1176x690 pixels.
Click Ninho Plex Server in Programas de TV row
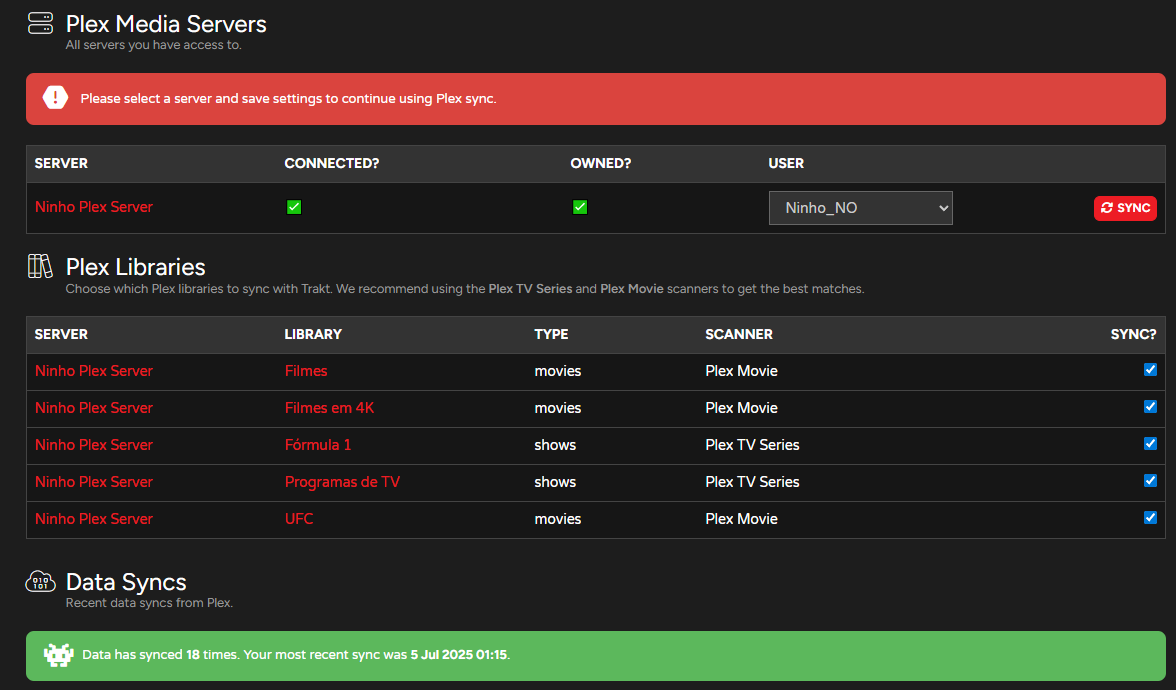click(94, 482)
